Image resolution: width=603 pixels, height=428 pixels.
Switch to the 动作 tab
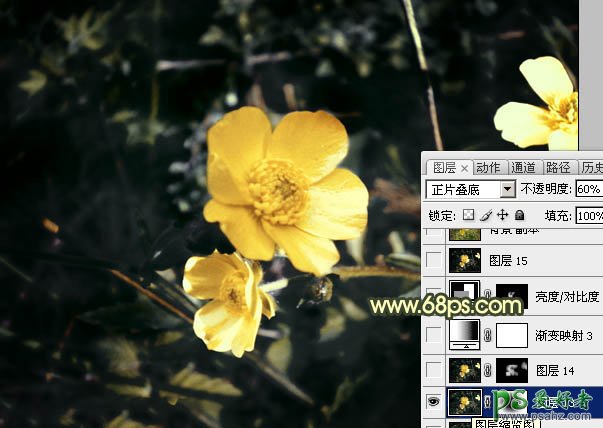click(488, 167)
